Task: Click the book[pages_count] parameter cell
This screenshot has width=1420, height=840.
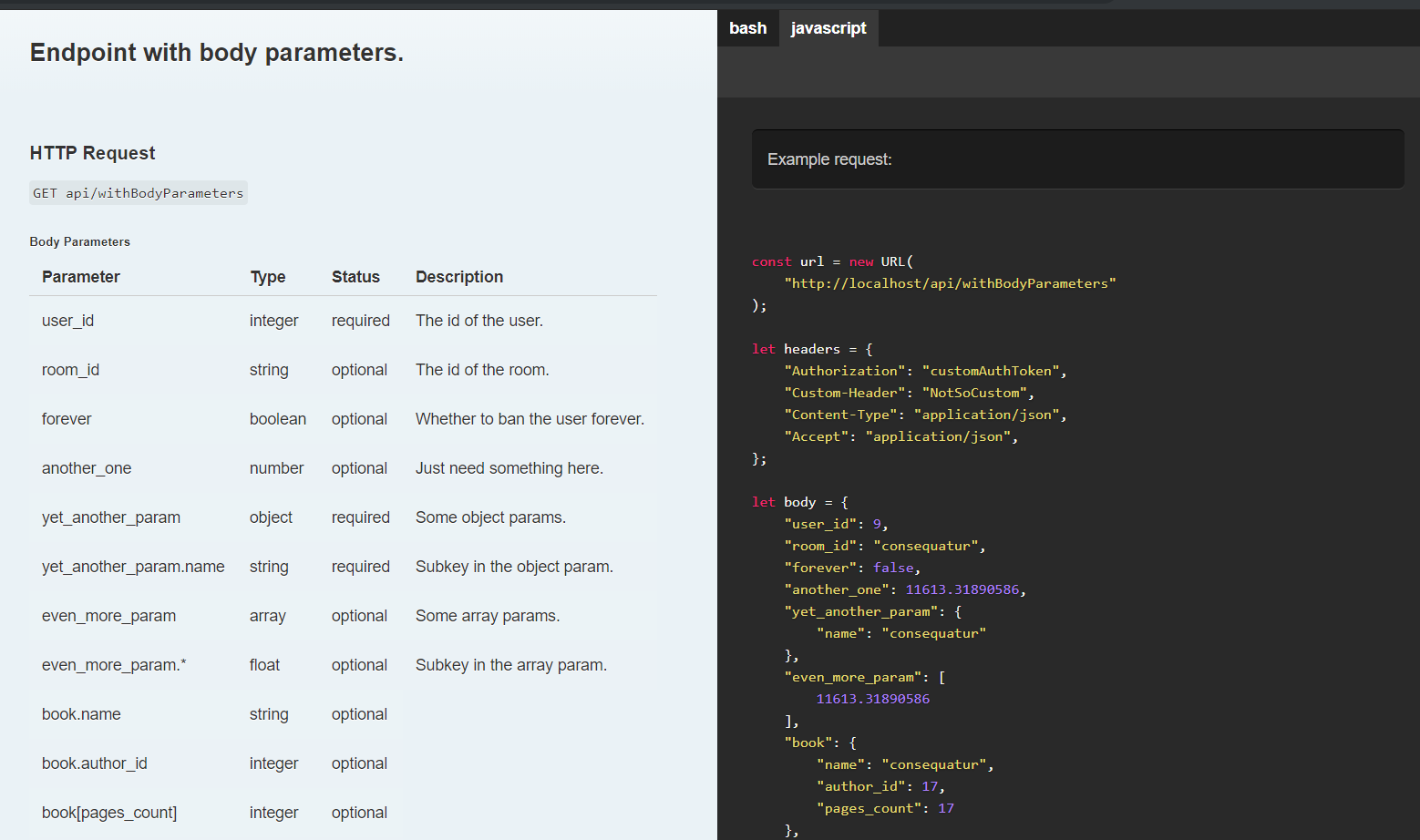Action: click(109, 813)
